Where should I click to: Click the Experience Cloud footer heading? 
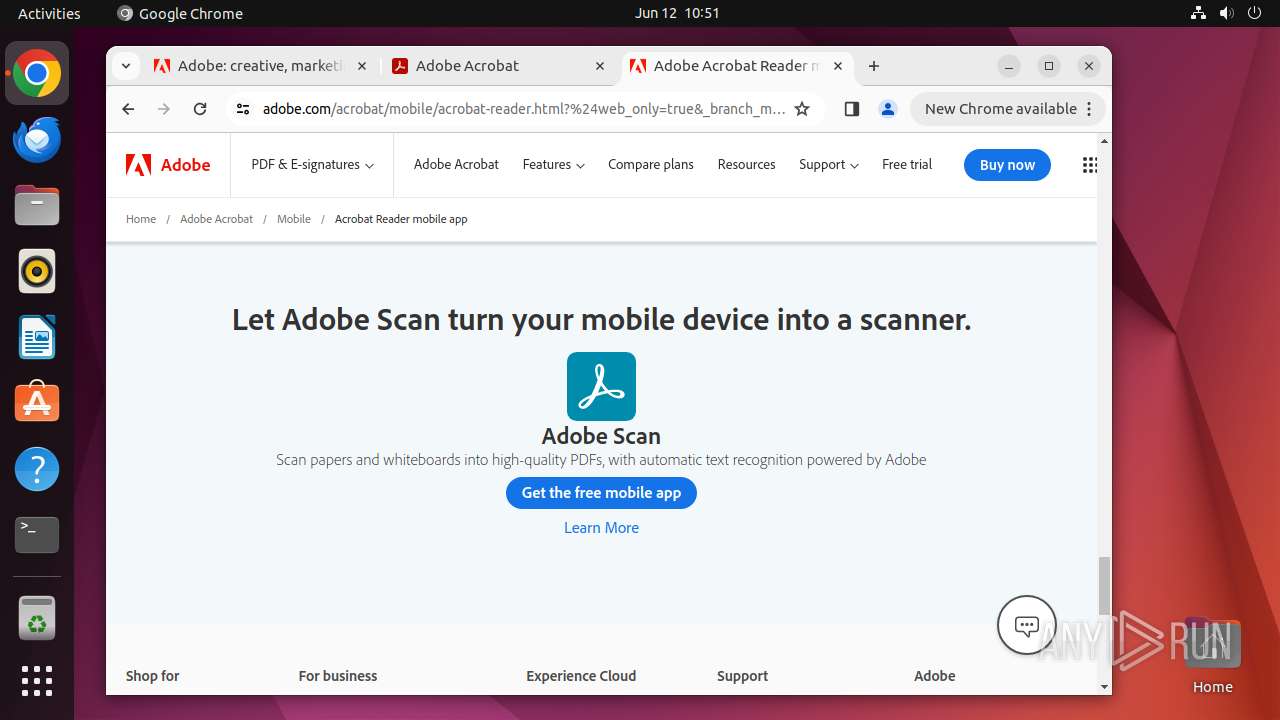click(581, 676)
